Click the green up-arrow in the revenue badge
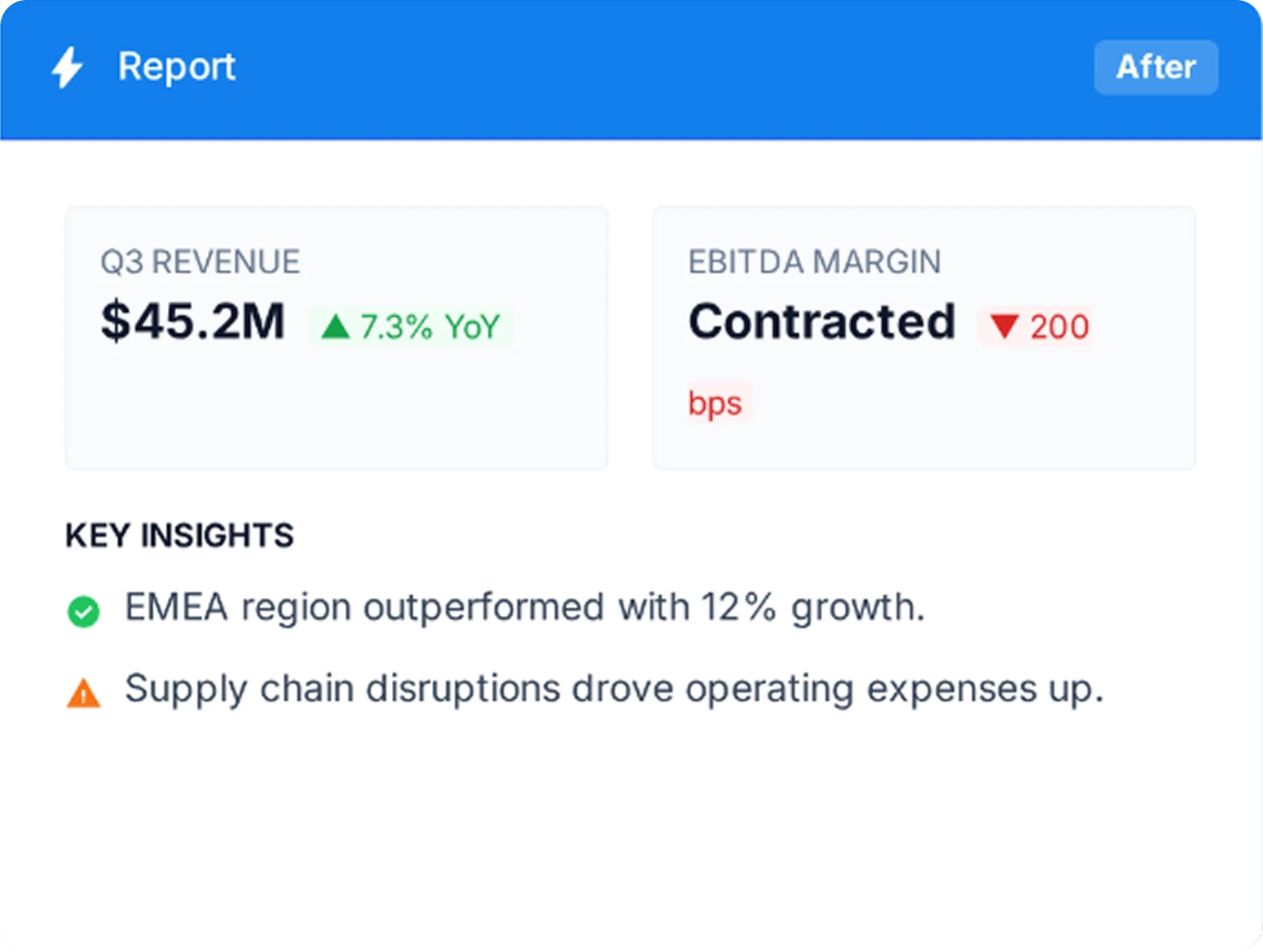Image resolution: width=1263 pixels, height=952 pixels. [337, 325]
